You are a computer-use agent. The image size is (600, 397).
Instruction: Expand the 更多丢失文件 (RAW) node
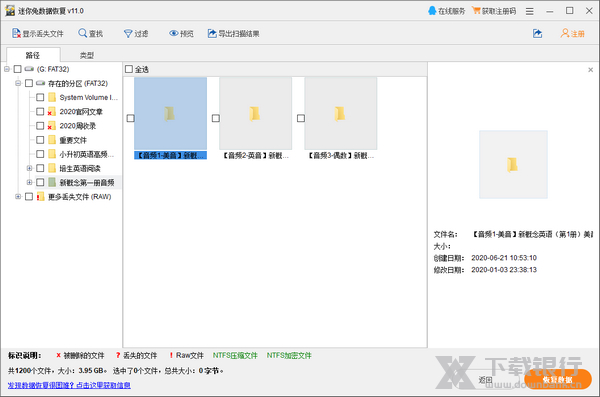[18, 196]
